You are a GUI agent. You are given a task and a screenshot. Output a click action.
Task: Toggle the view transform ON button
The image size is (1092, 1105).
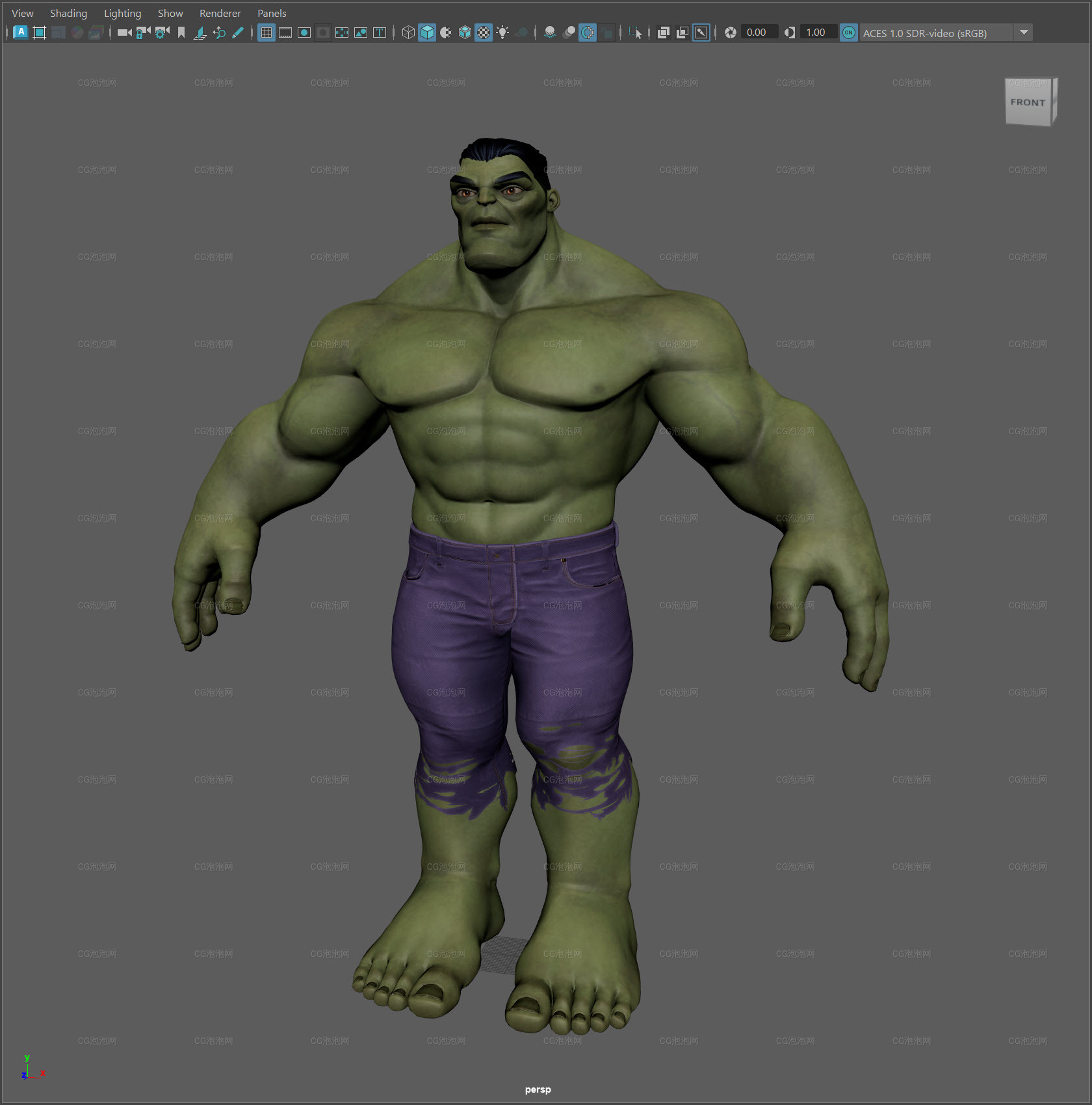pos(849,32)
